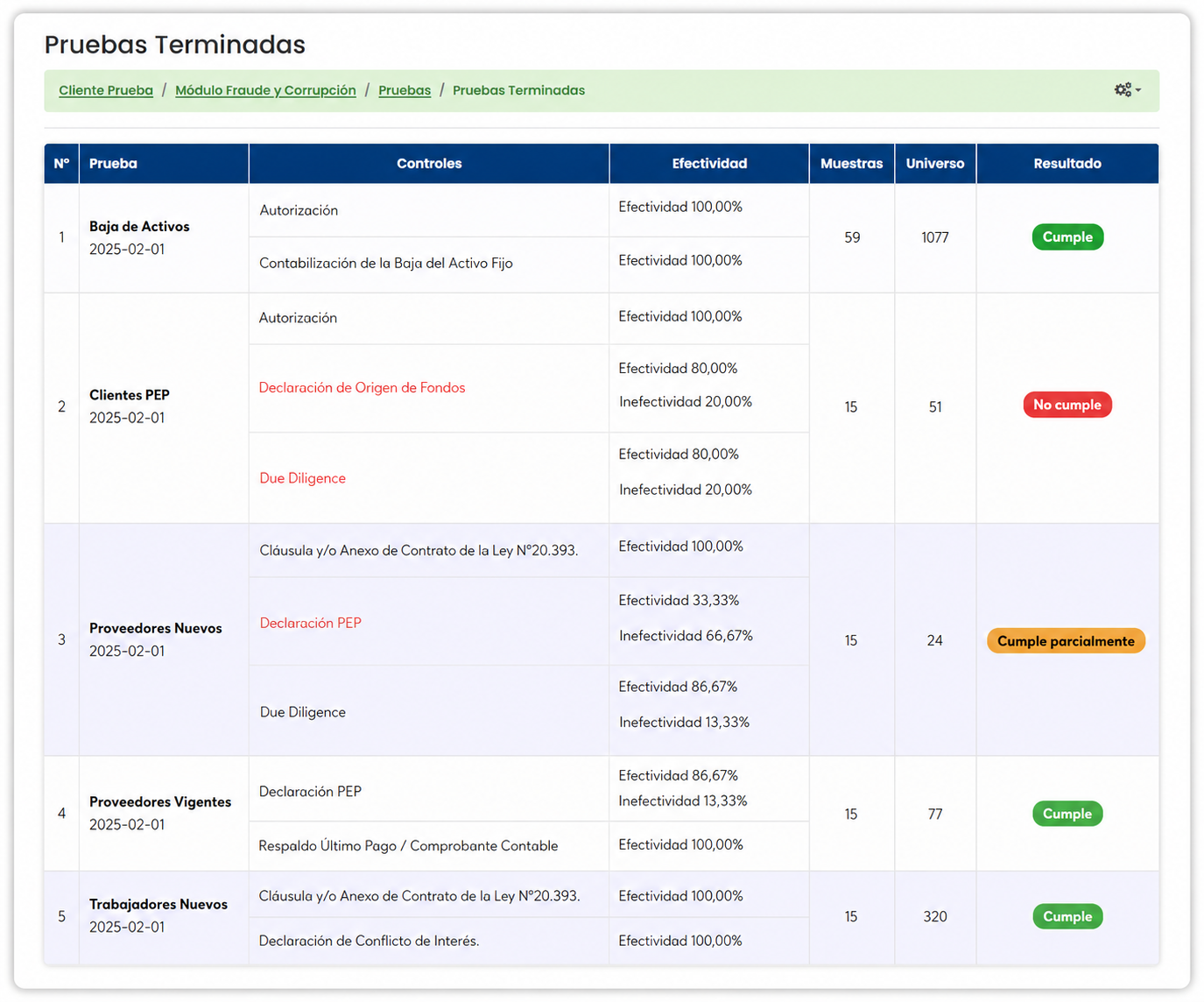
Task: Click Declaración PEP control under Proveedores Nuevos
Action: click(x=311, y=623)
